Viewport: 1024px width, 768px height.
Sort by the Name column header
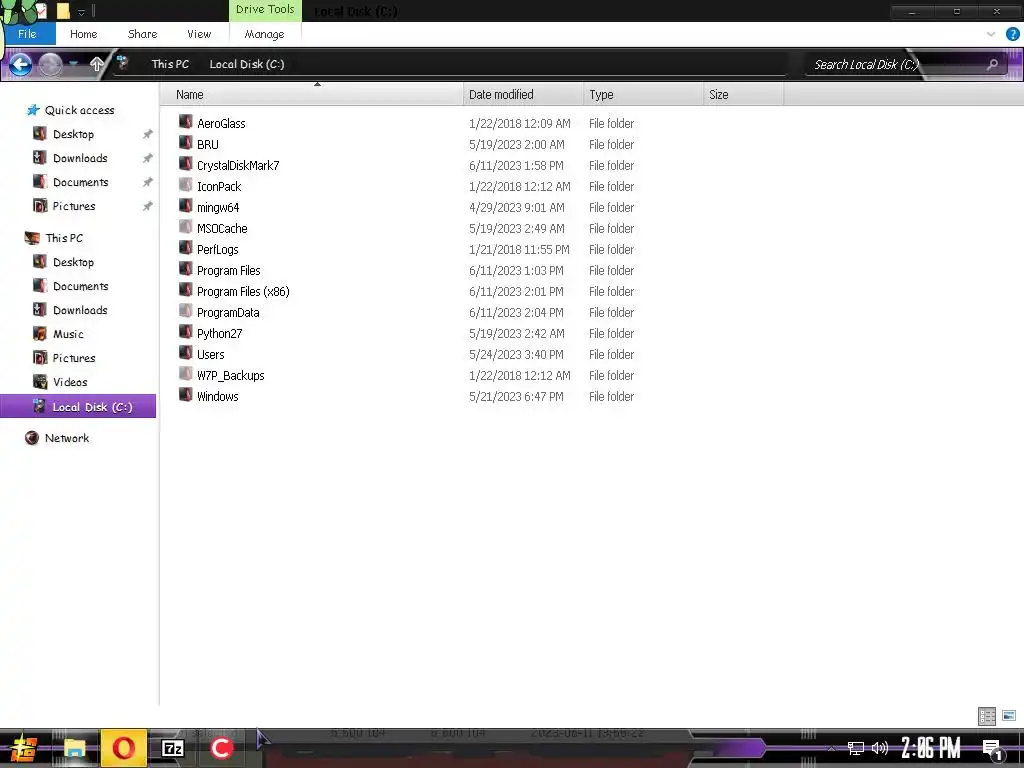(311, 95)
